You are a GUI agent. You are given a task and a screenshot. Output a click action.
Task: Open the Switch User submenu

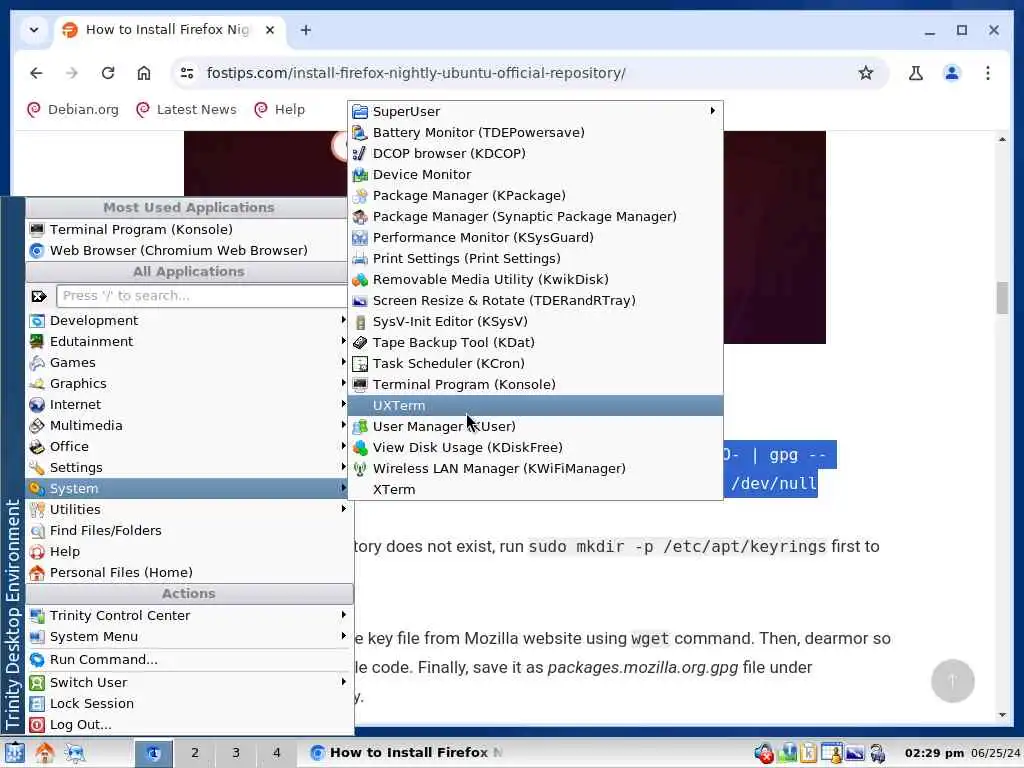pos(189,682)
